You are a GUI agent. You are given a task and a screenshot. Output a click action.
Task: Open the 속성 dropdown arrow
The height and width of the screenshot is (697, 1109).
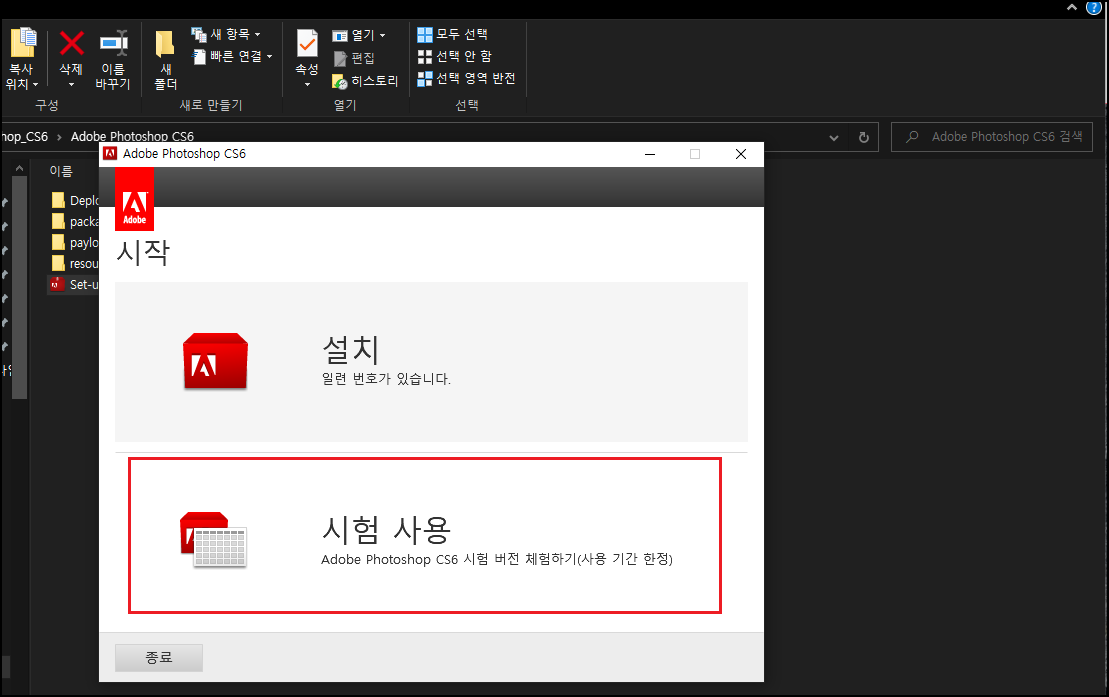click(307, 85)
